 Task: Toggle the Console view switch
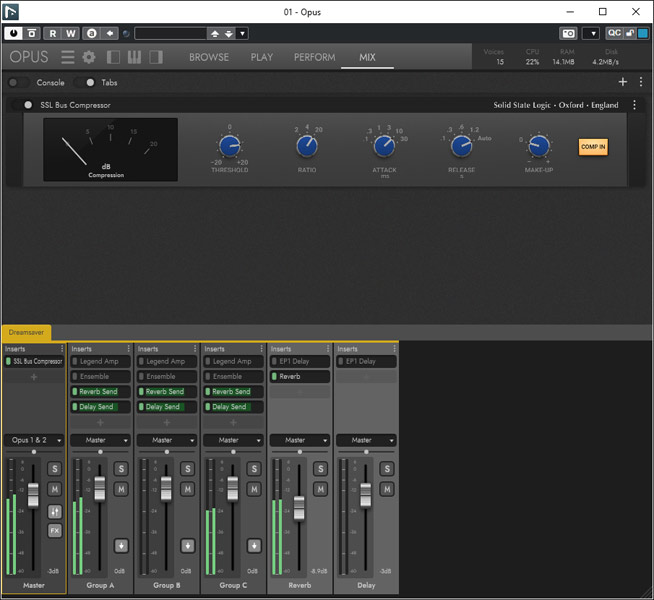pyautogui.click(x=18, y=83)
